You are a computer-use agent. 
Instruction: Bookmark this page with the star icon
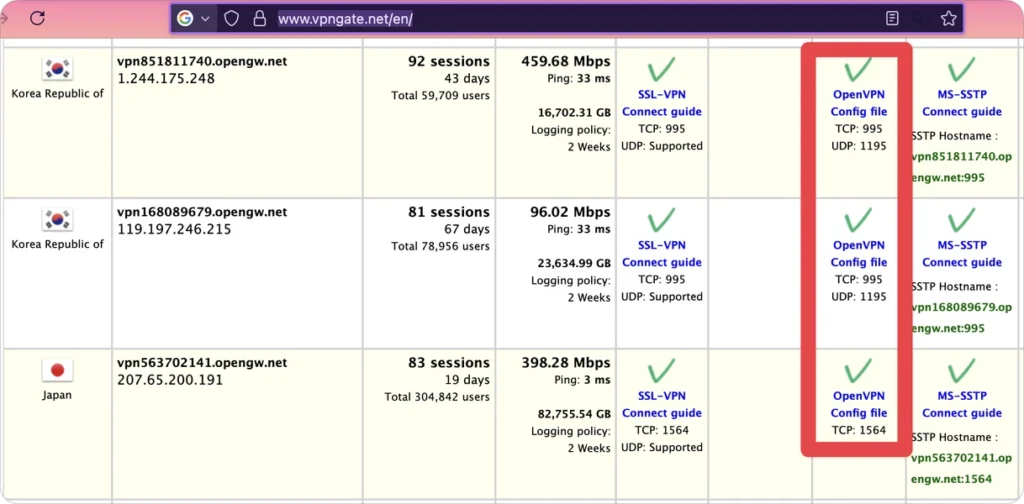pos(948,19)
